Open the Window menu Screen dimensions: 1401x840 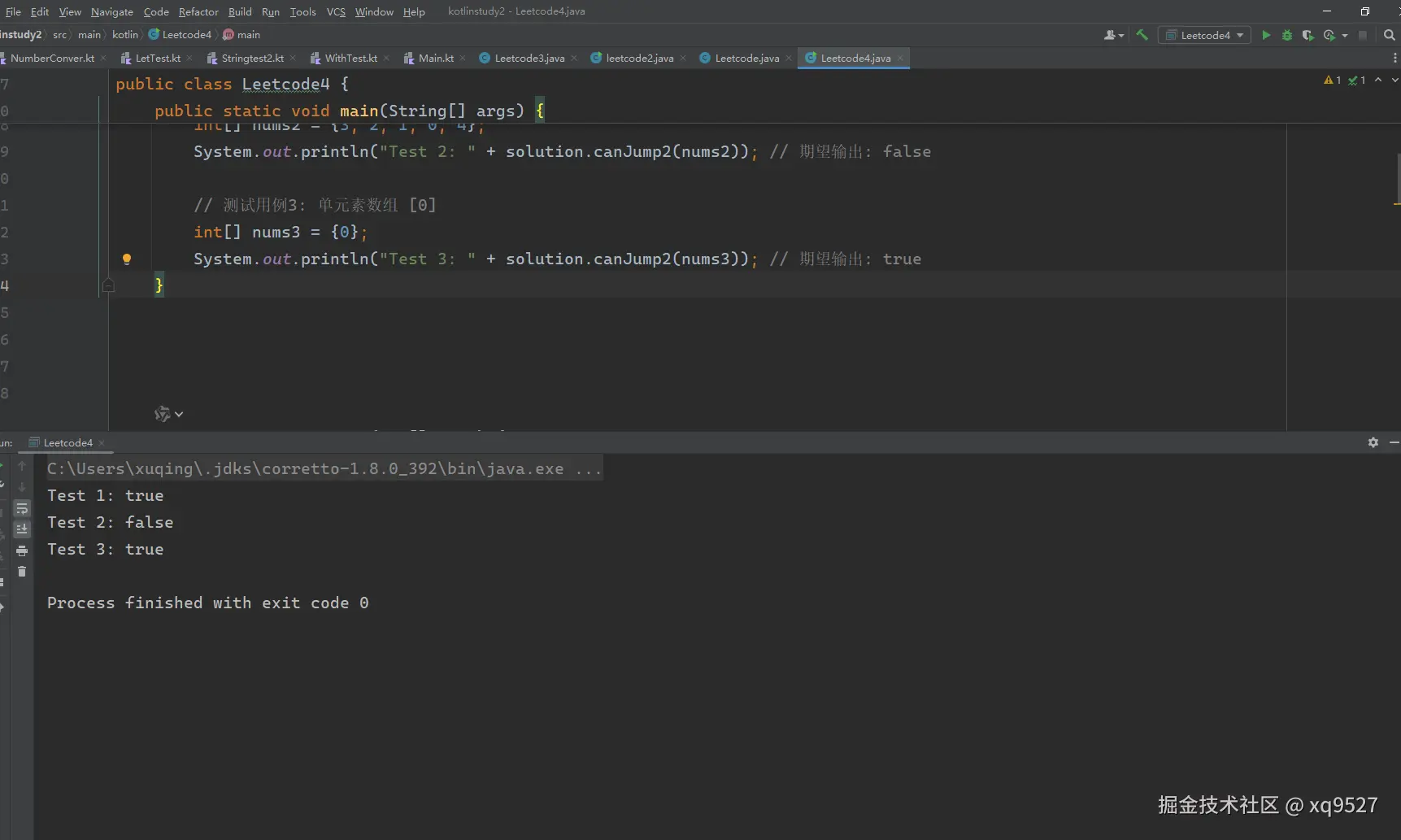(x=374, y=11)
